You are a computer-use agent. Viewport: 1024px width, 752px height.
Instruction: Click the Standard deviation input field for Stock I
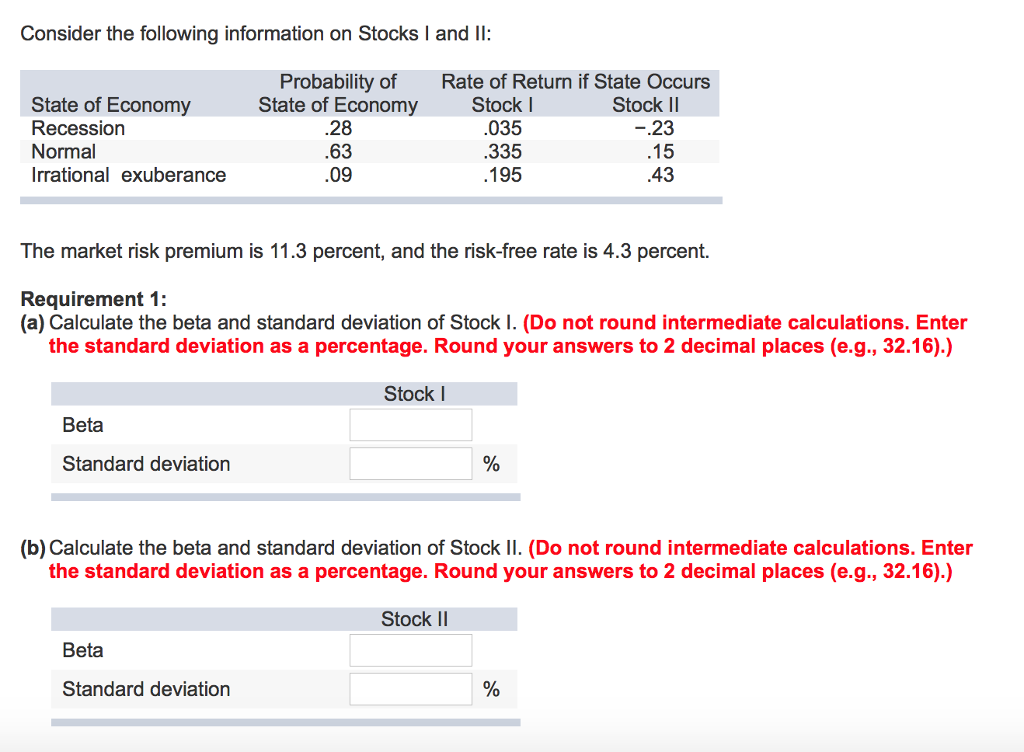point(410,462)
